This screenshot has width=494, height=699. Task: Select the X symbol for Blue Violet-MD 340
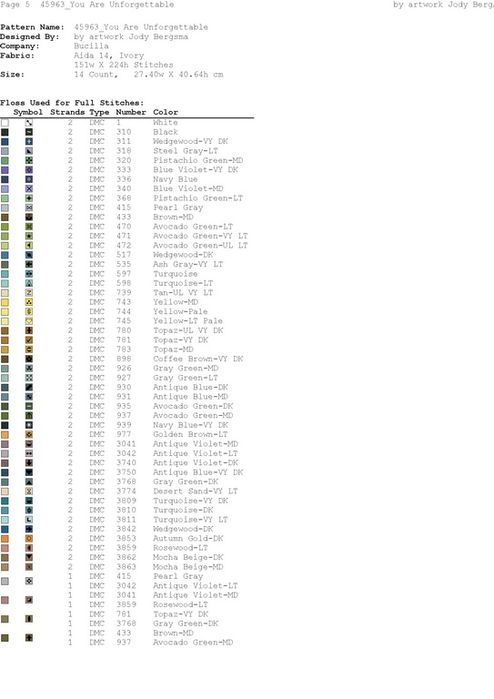click(29, 189)
